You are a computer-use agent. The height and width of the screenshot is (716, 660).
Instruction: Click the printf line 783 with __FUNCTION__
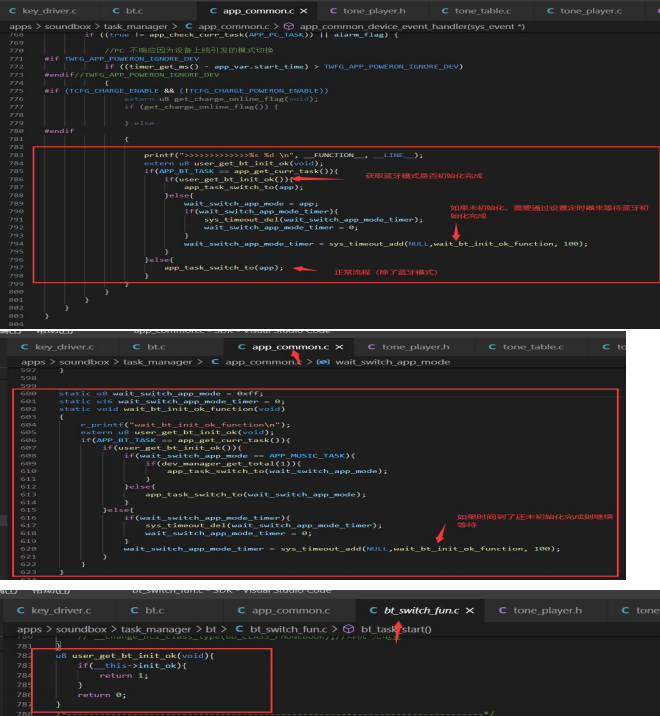pos(283,155)
